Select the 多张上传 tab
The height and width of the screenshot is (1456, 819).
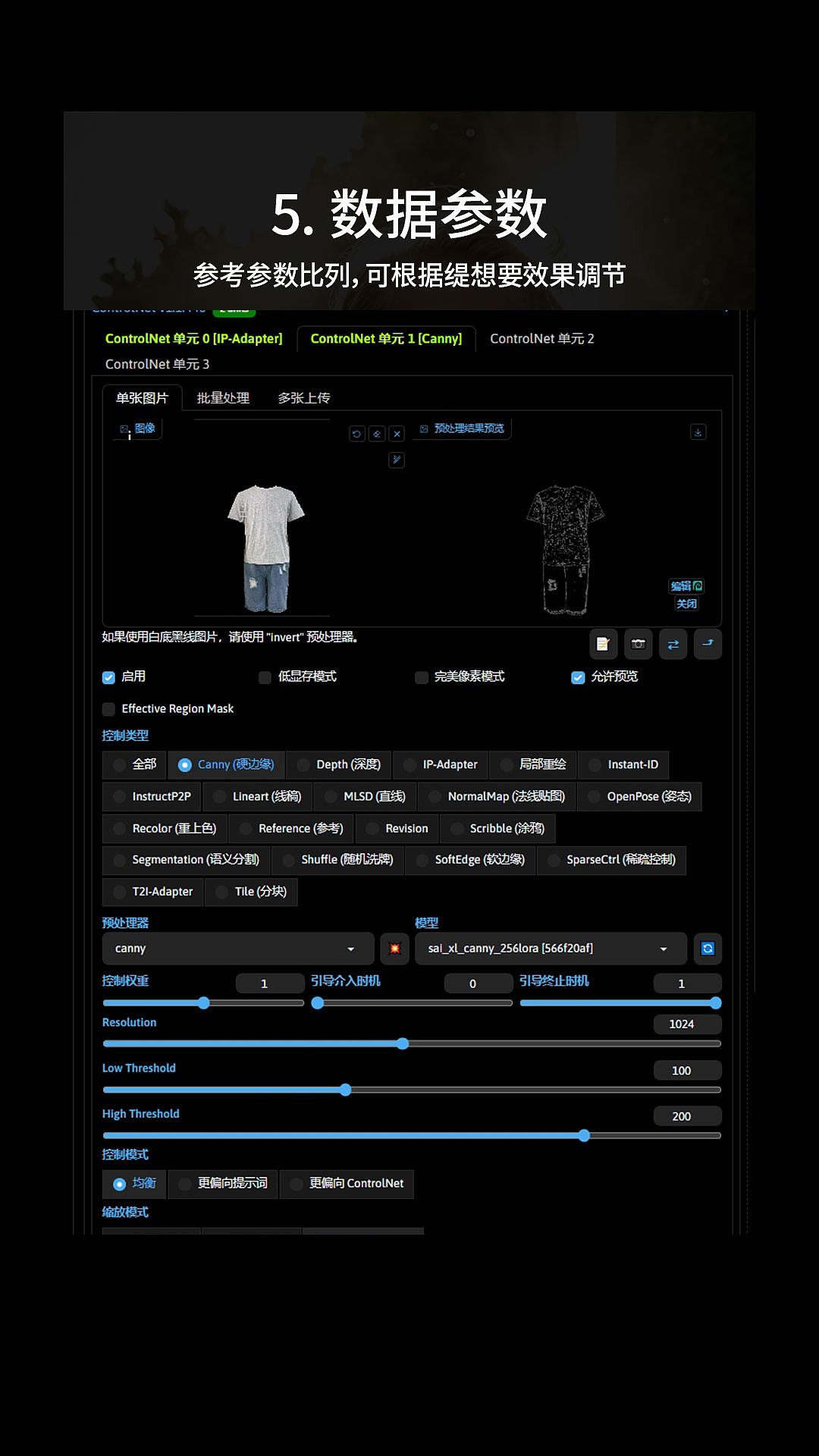303,398
